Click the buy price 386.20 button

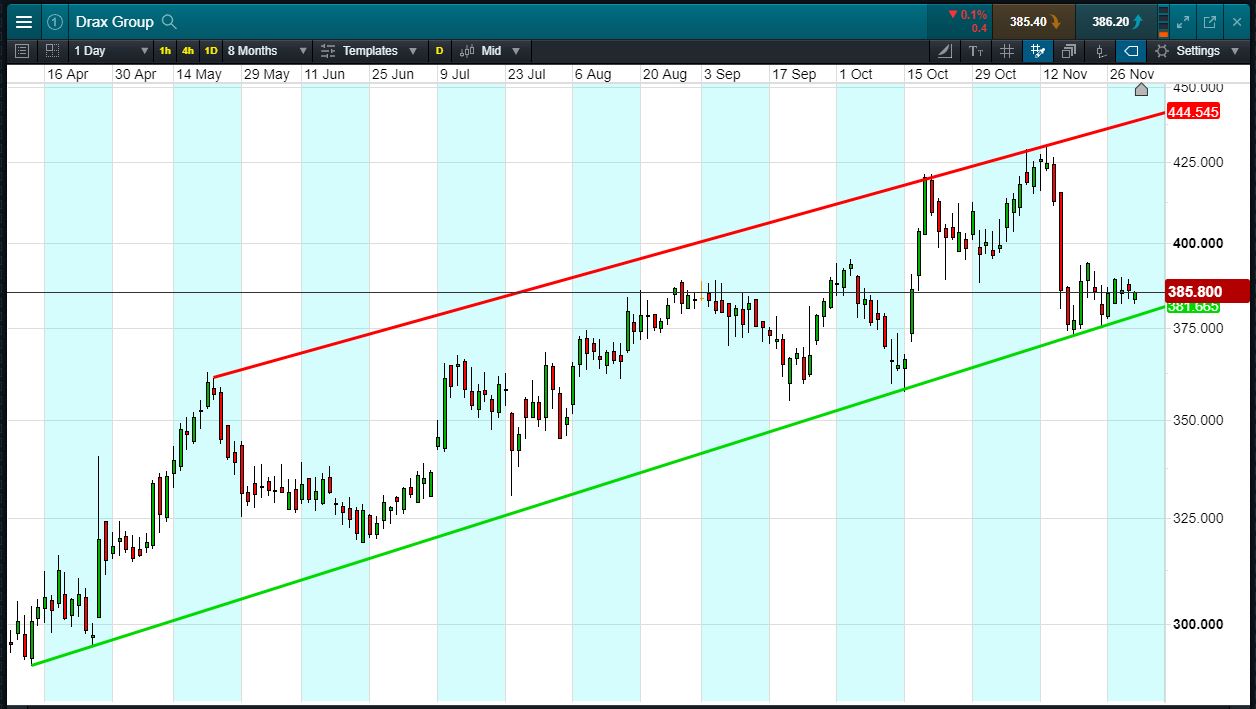pos(1117,21)
